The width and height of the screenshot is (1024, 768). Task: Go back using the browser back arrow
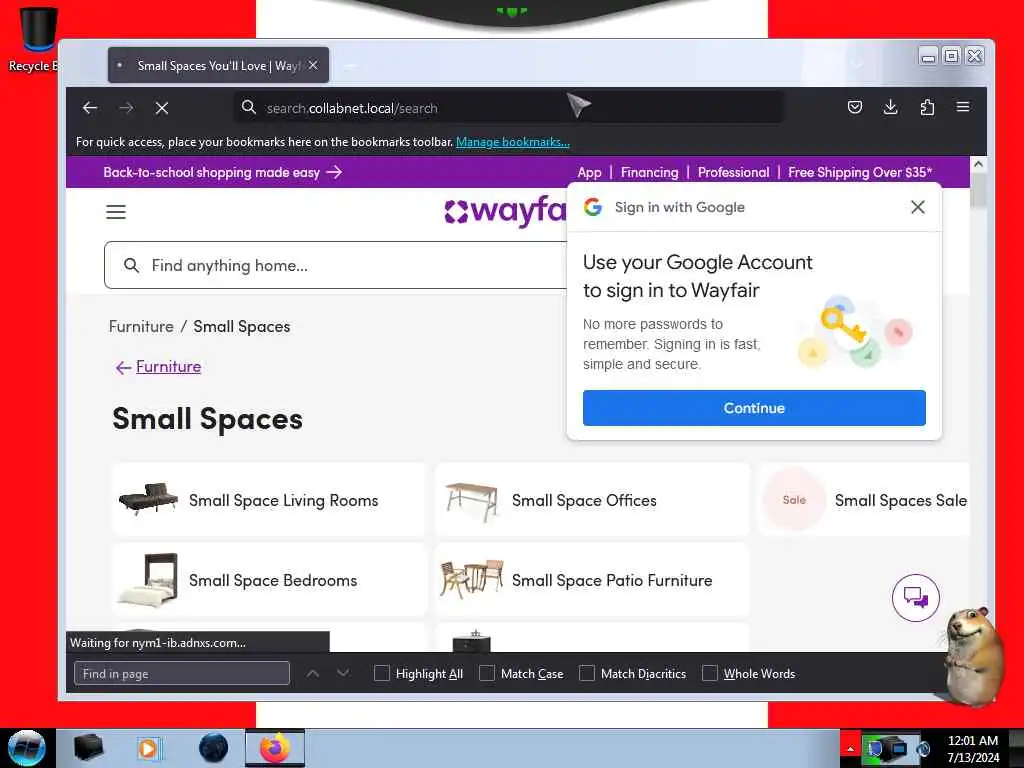[90, 108]
